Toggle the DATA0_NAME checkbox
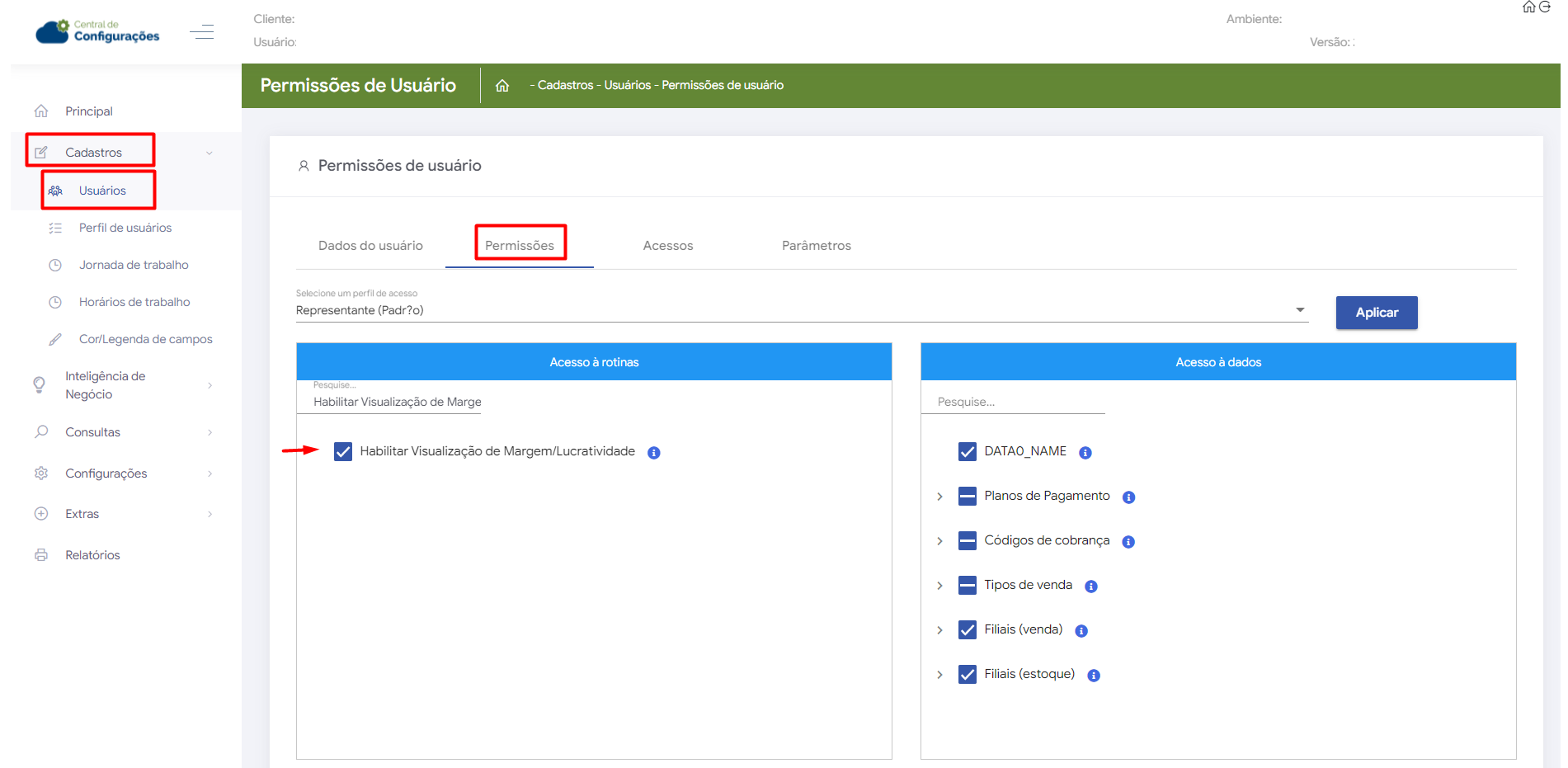 point(967,452)
